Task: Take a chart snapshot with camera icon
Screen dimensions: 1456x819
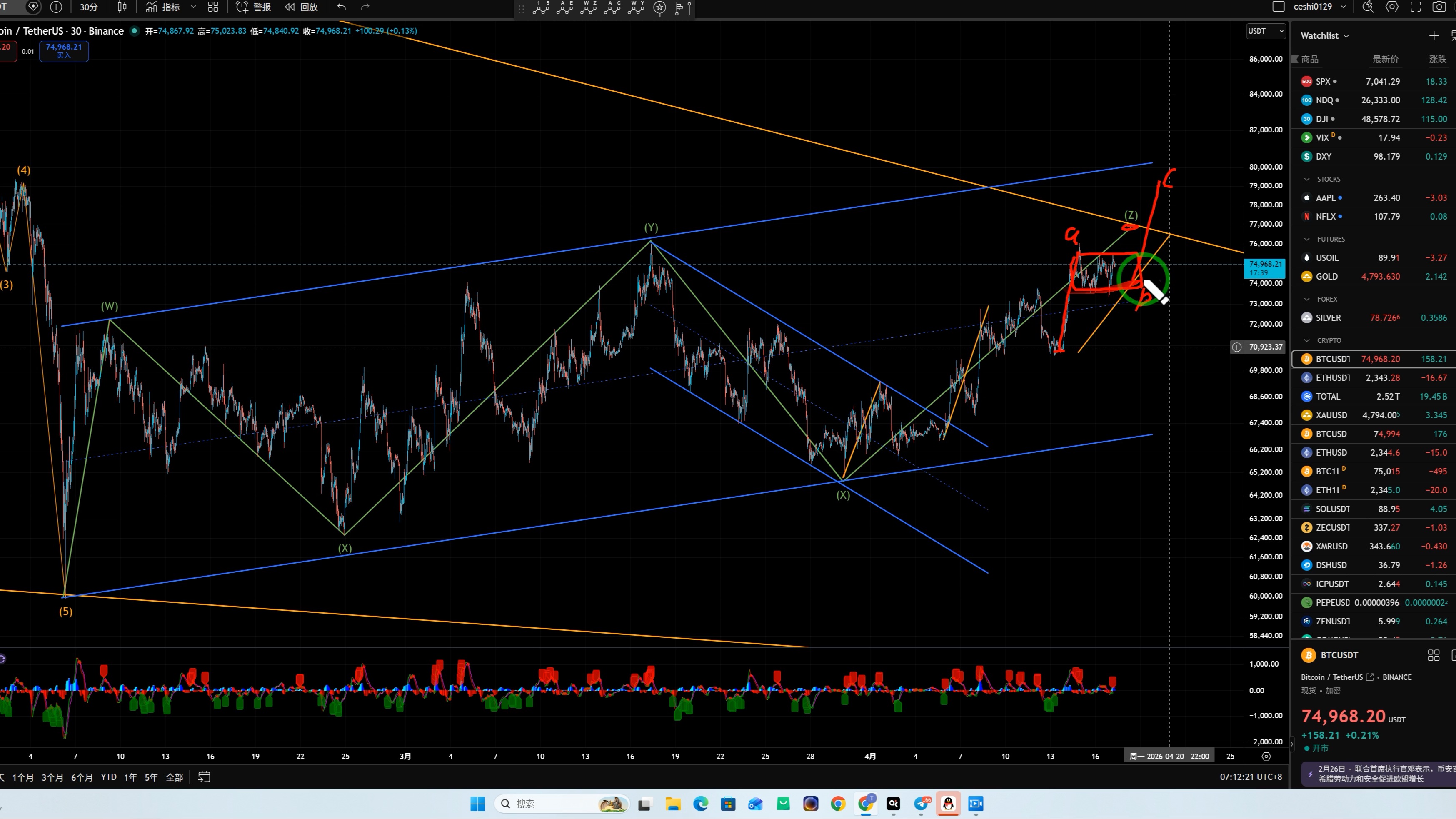Action: click(1440, 7)
